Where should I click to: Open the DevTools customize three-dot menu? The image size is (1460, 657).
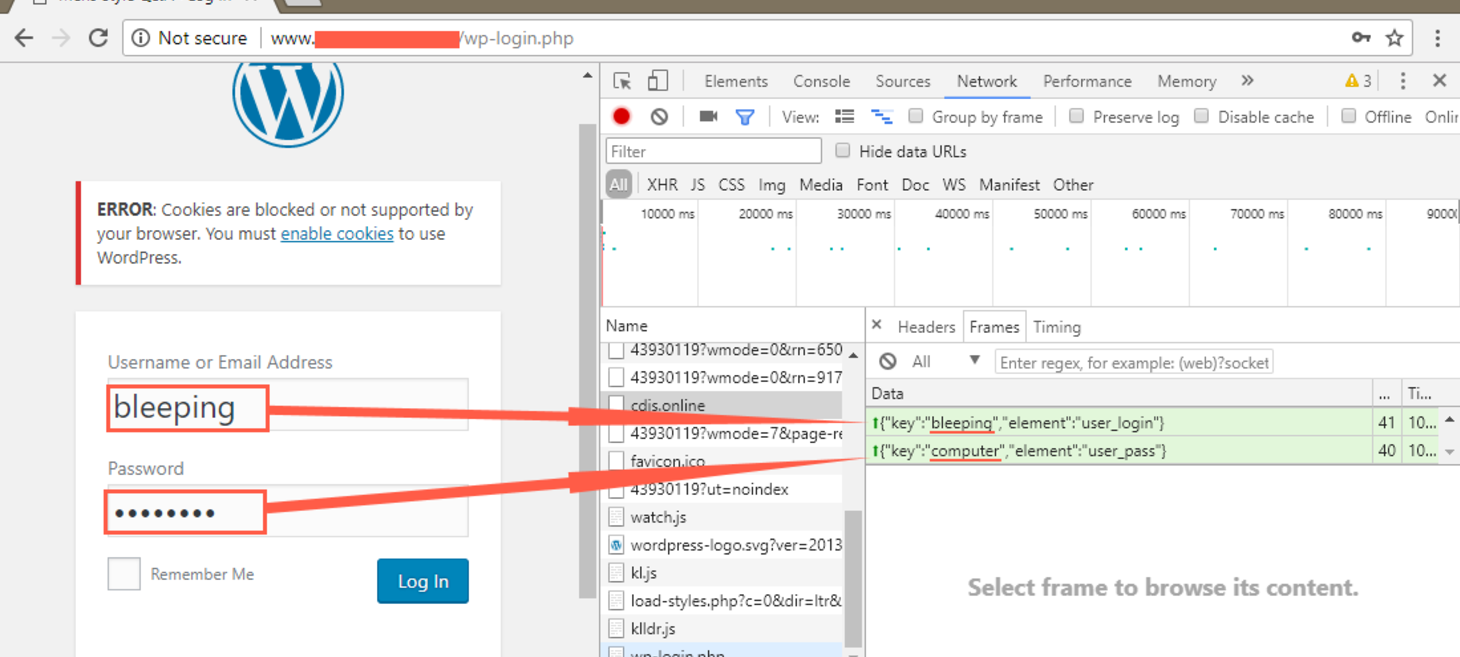(1402, 81)
